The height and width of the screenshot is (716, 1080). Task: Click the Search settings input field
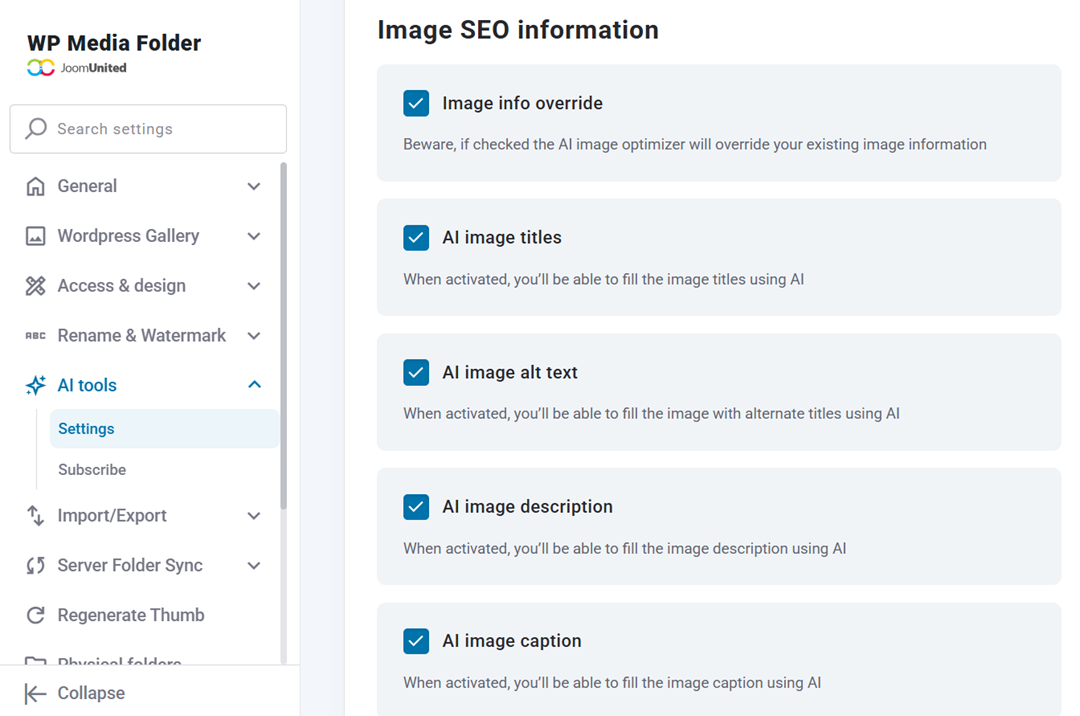(x=148, y=129)
